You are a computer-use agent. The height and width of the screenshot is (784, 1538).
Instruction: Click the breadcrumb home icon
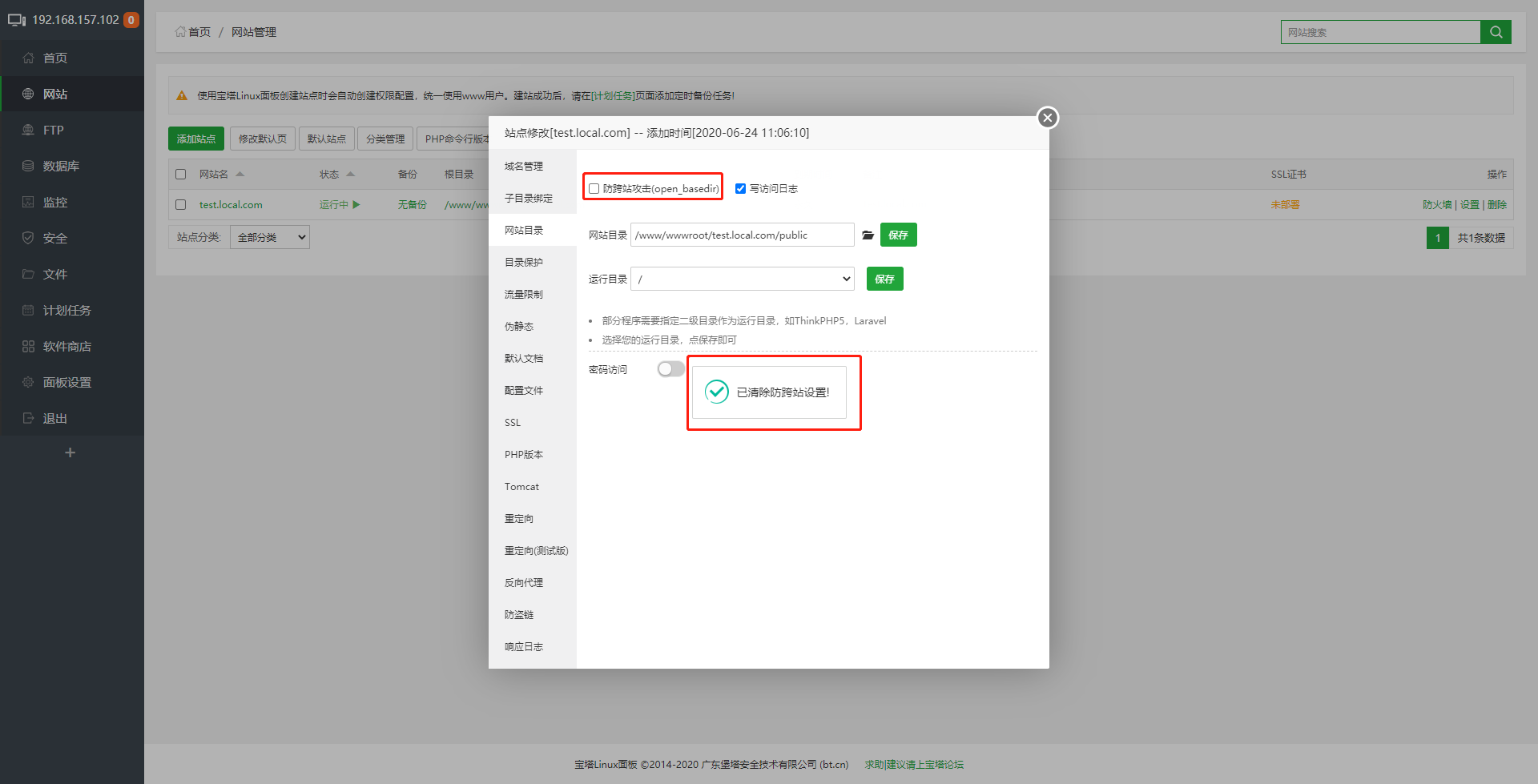tap(180, 32)
